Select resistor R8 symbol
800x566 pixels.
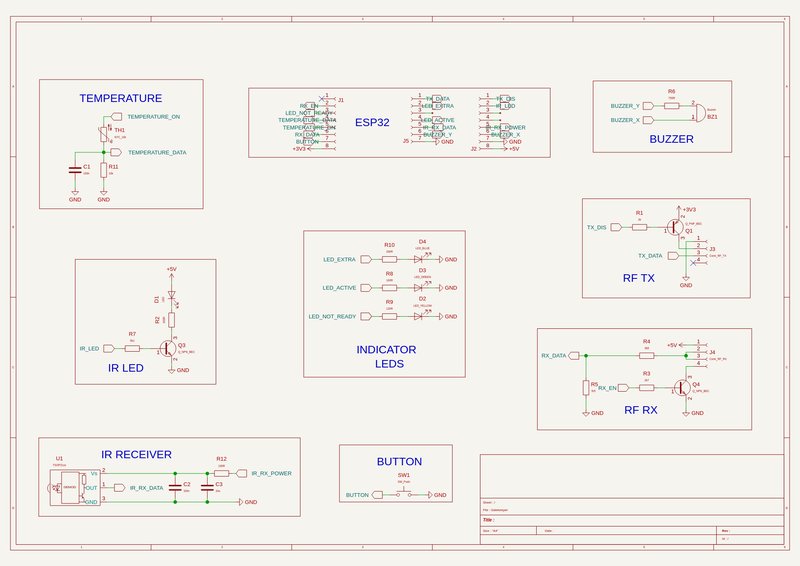tap(389, 288)
